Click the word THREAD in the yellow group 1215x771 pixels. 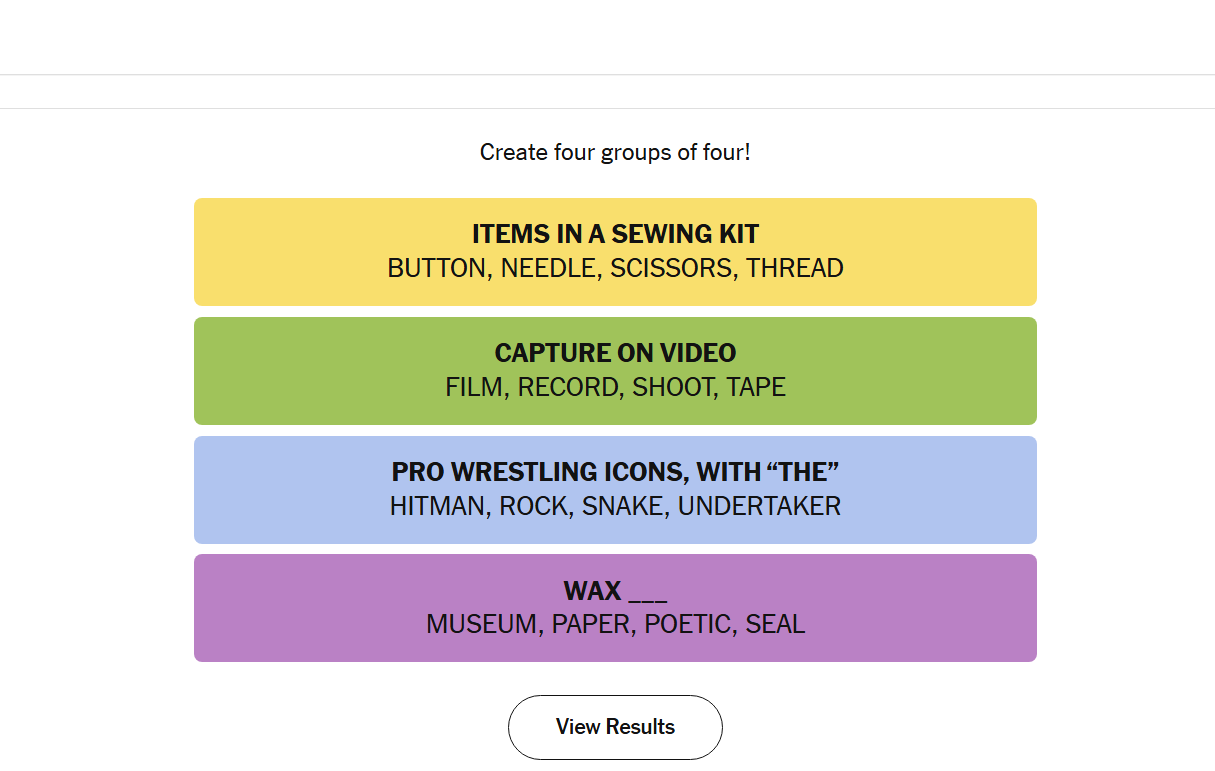(795, 268)
